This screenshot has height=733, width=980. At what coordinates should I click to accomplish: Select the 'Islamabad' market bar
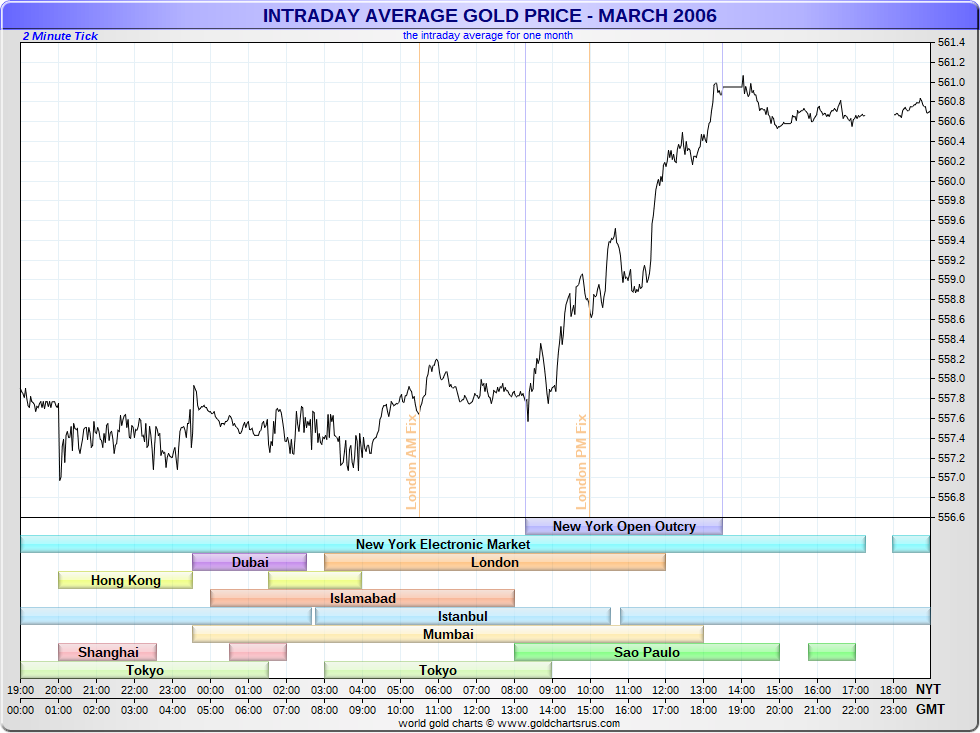[x=362, y=599]
